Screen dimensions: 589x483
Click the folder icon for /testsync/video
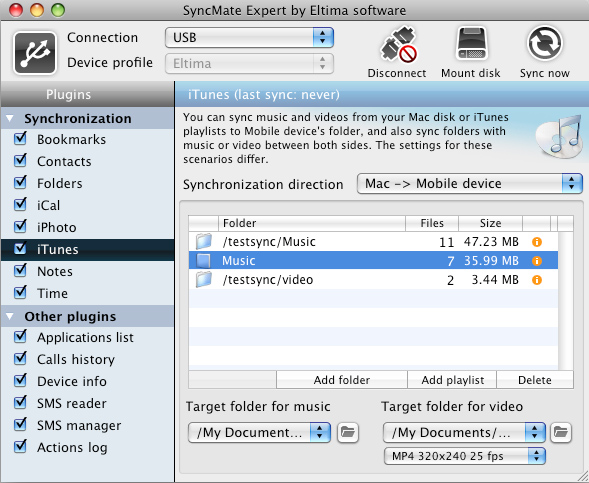[204, 280]
